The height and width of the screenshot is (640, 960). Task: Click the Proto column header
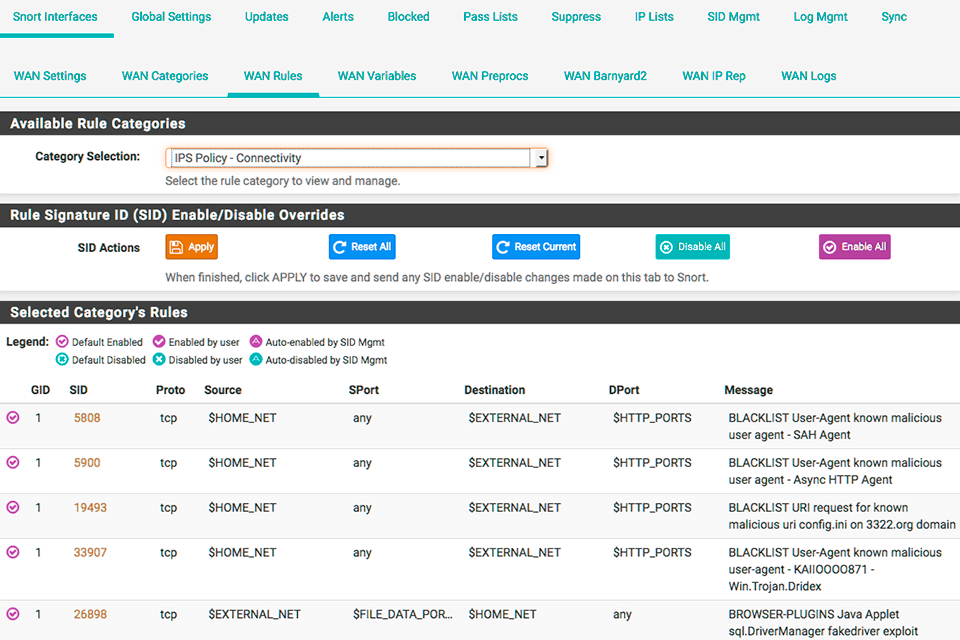pos(170,390)
